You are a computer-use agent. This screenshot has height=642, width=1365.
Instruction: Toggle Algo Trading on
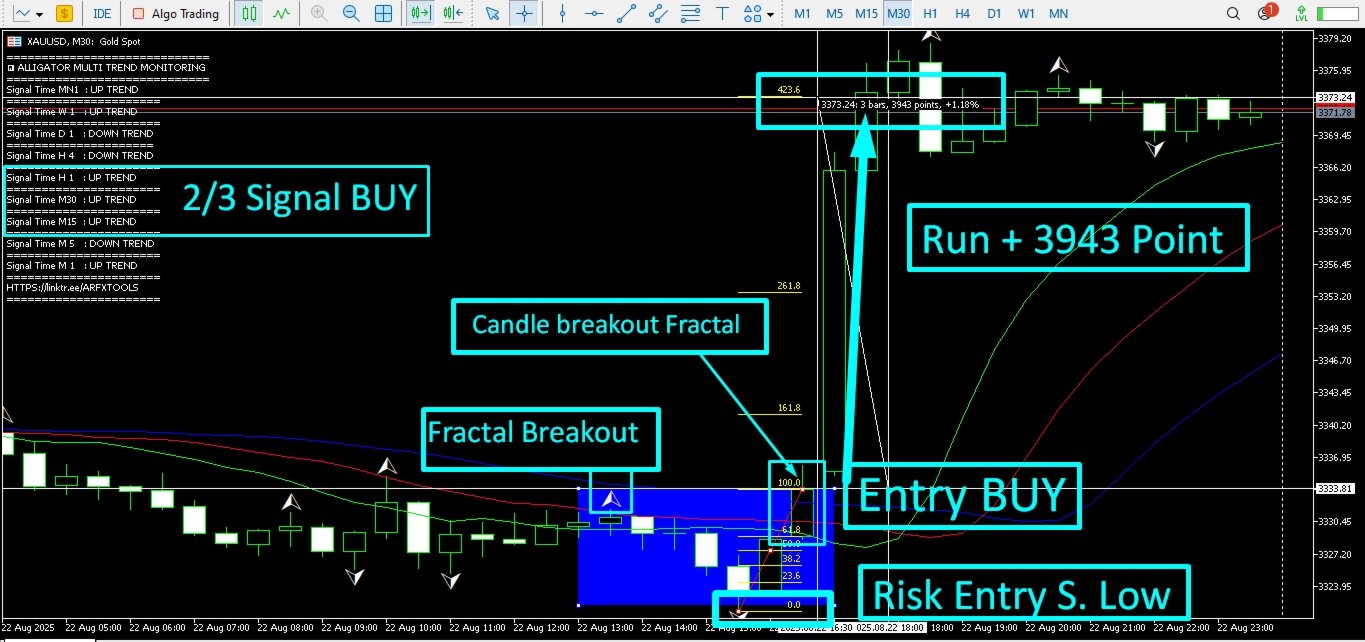point(176,14)
